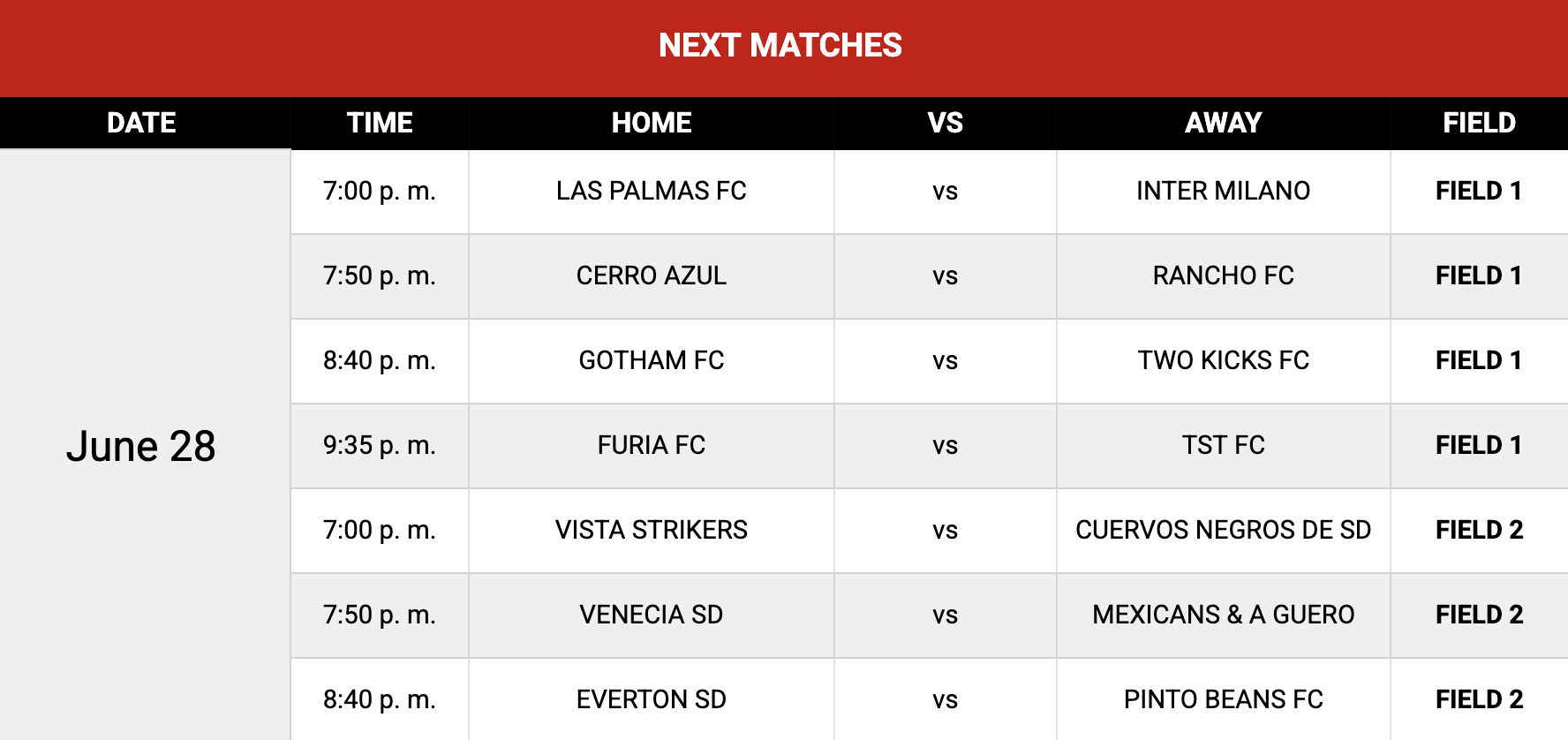Image resolution: width=1568 pixels, height=740 pixels.
Task: Select CERRO AZUL team name
Action: (x=652, y=276)
